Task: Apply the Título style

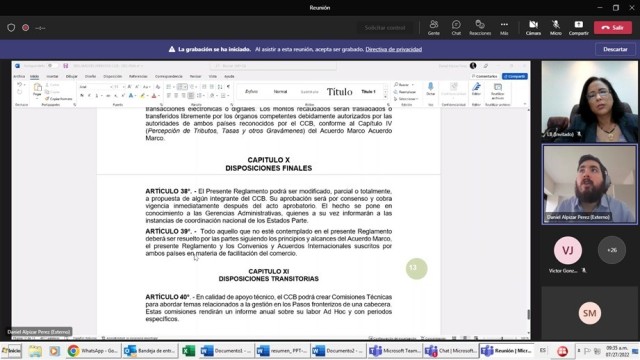Action: 339,92
